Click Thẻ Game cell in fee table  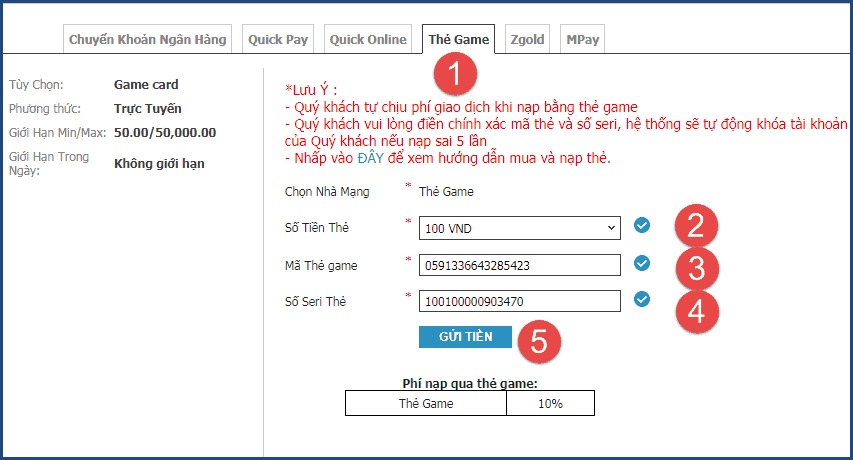(x=426, y=403)
